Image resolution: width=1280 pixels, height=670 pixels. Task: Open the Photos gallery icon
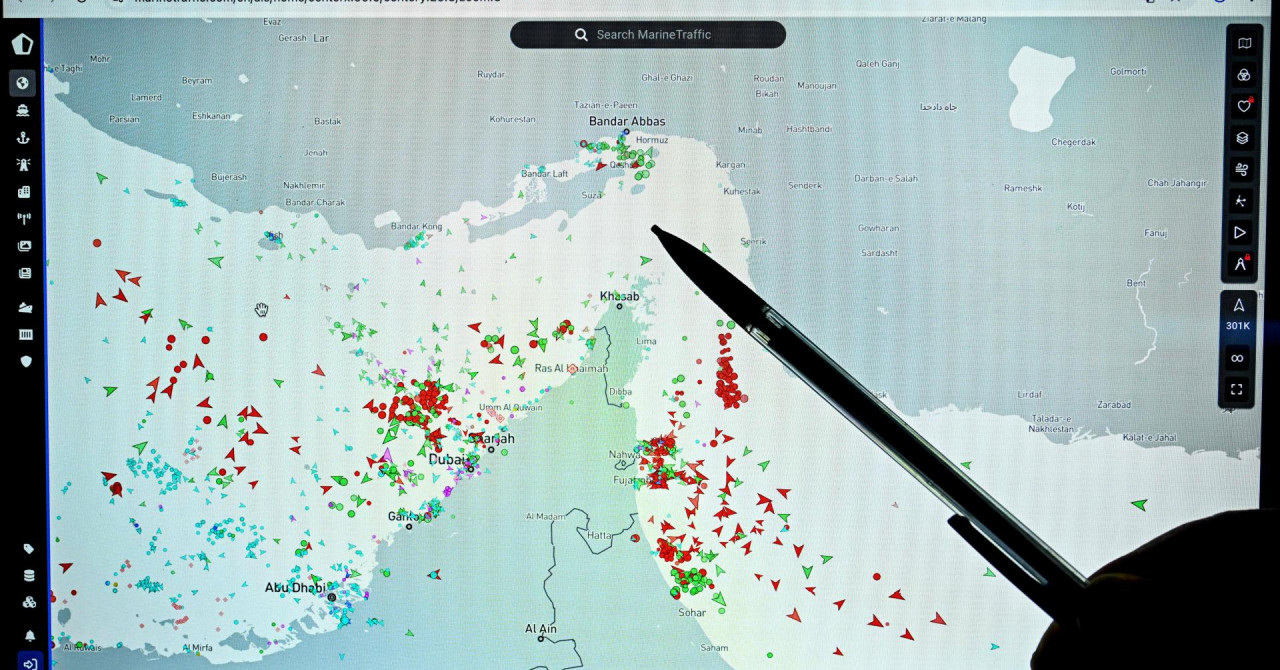[x=24, y=246]
